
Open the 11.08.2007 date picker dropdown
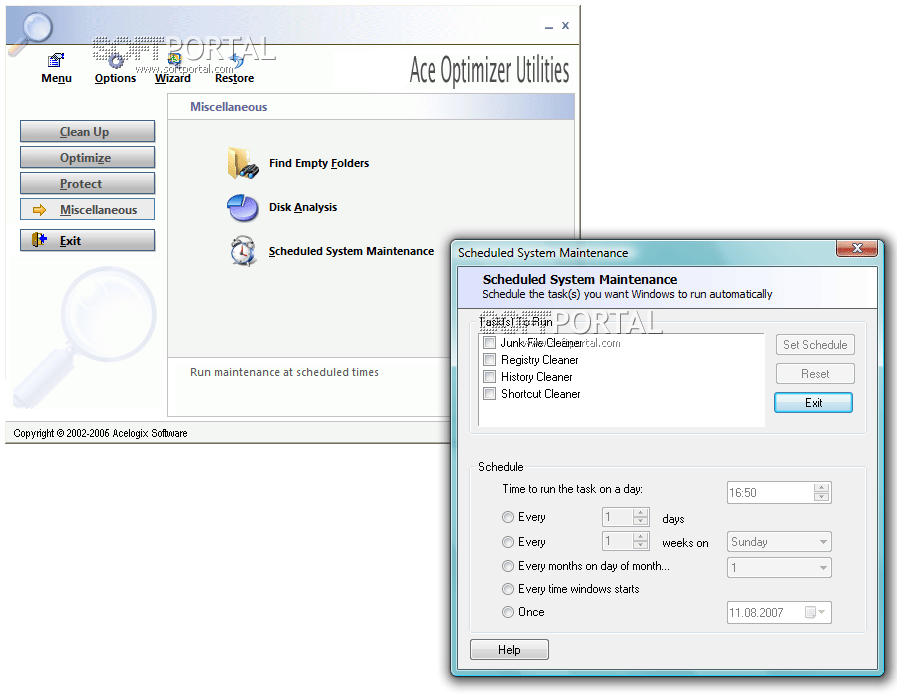click(x=823, y=612)
